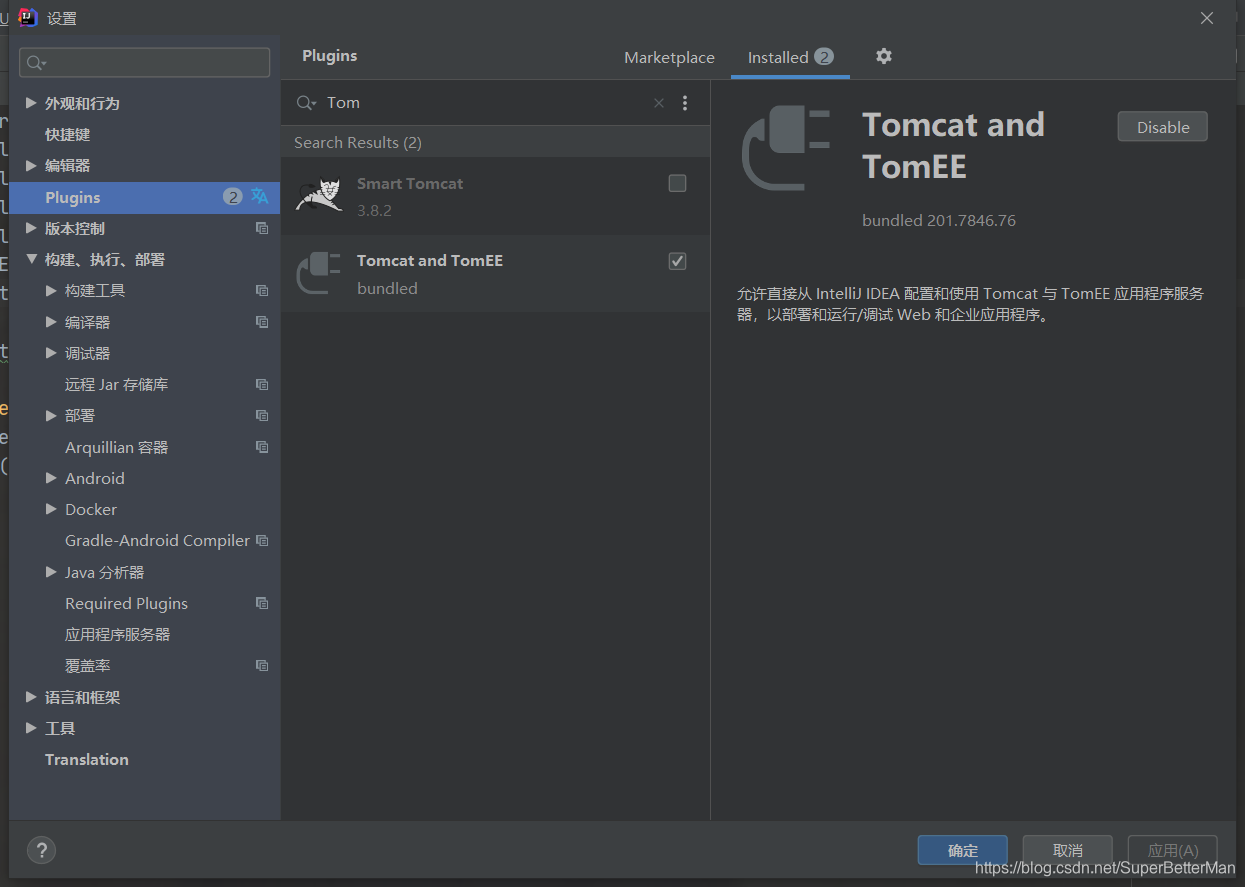Expand the 版本控制 settings group
Viewport: 1245px width, 887px height.
31,228
